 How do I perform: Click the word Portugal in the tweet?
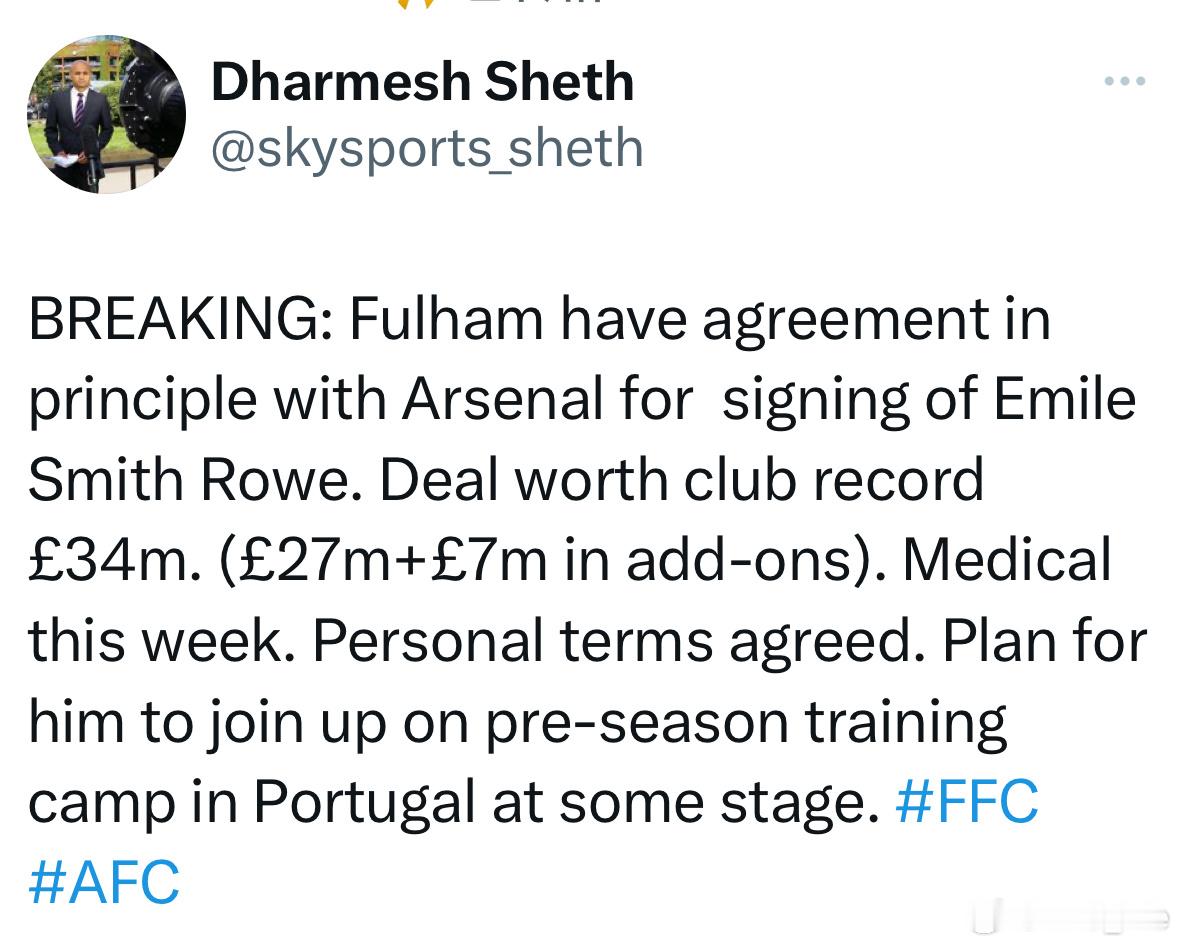point(364,802)
